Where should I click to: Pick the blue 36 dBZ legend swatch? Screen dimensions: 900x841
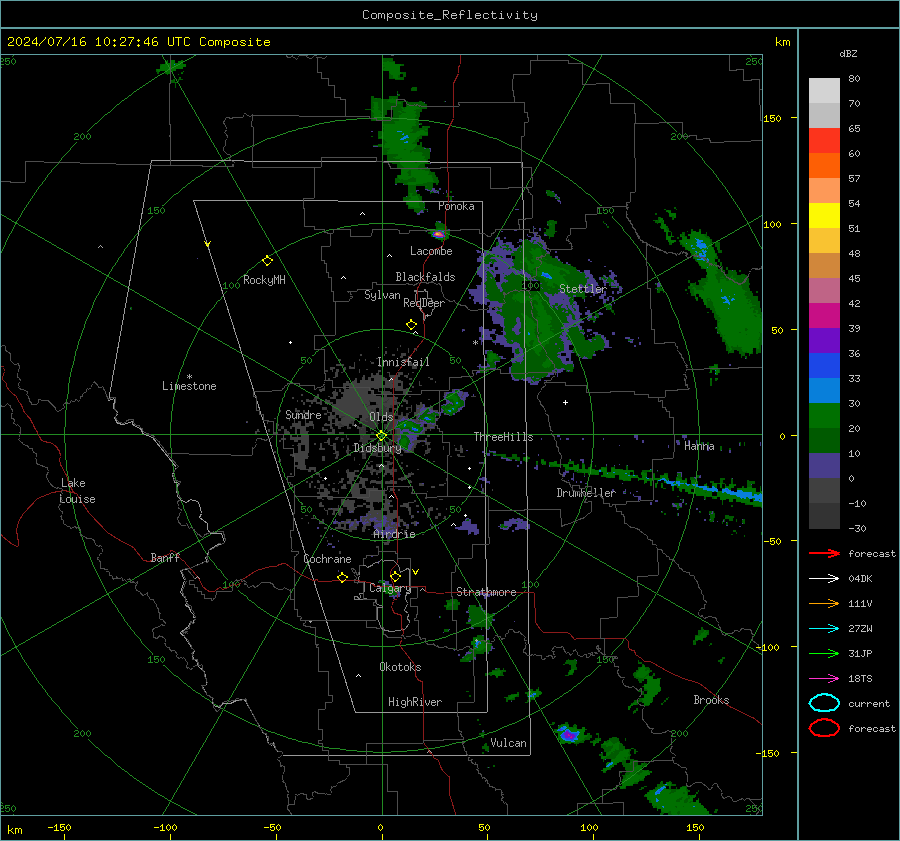pos(824,366)
